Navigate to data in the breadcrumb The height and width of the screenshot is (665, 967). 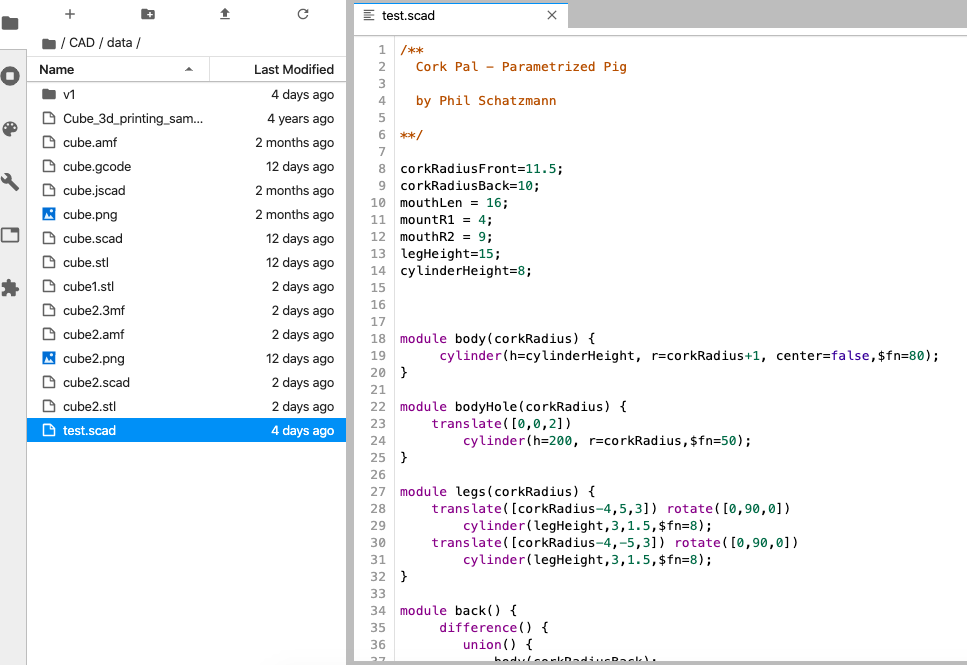pos(120,43)
